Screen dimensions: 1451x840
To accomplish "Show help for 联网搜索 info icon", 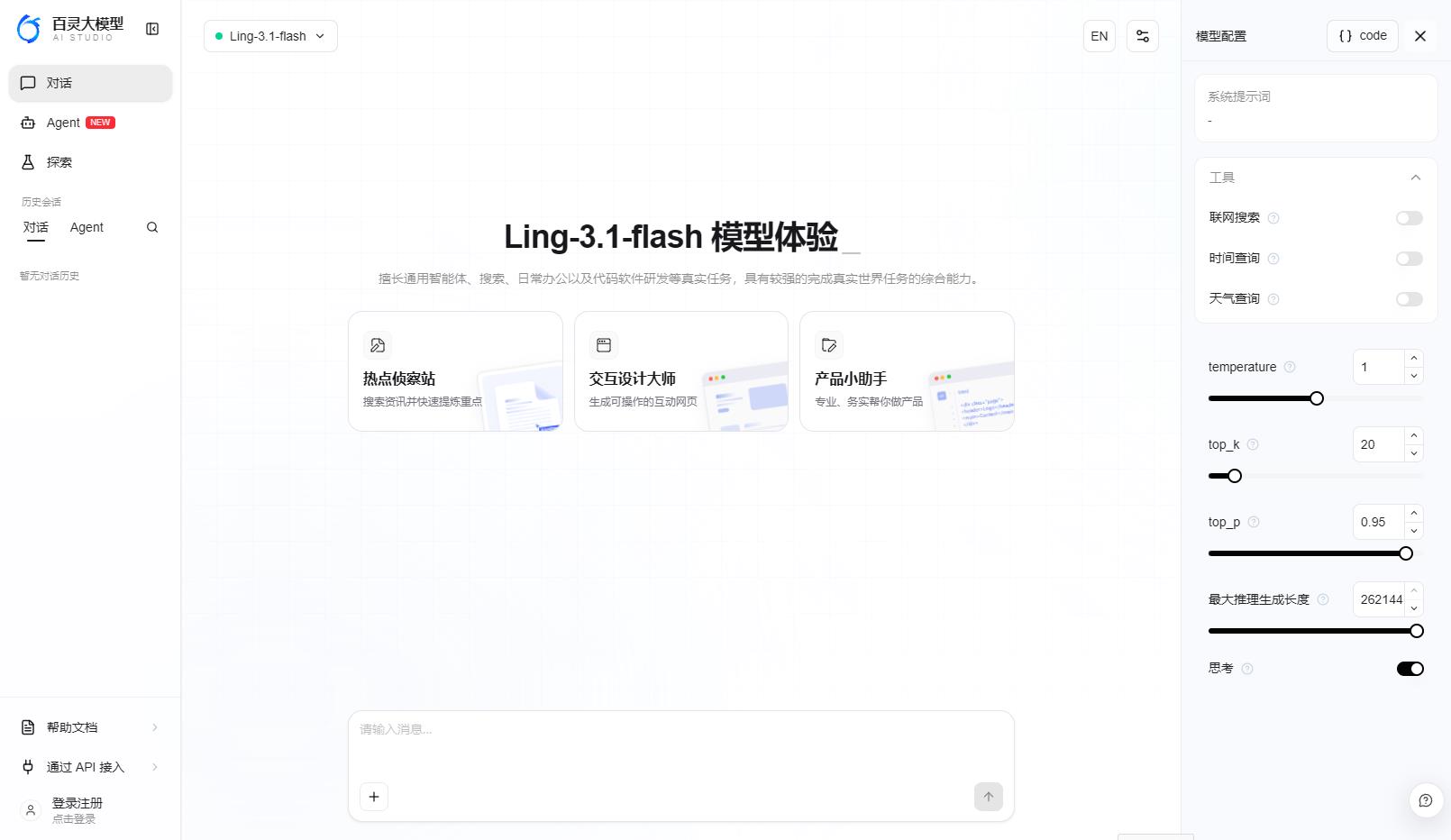I will (x=1273, y=218).
